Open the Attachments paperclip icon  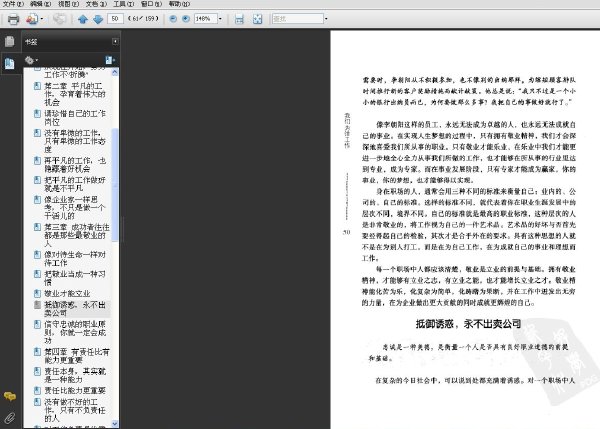10,418
